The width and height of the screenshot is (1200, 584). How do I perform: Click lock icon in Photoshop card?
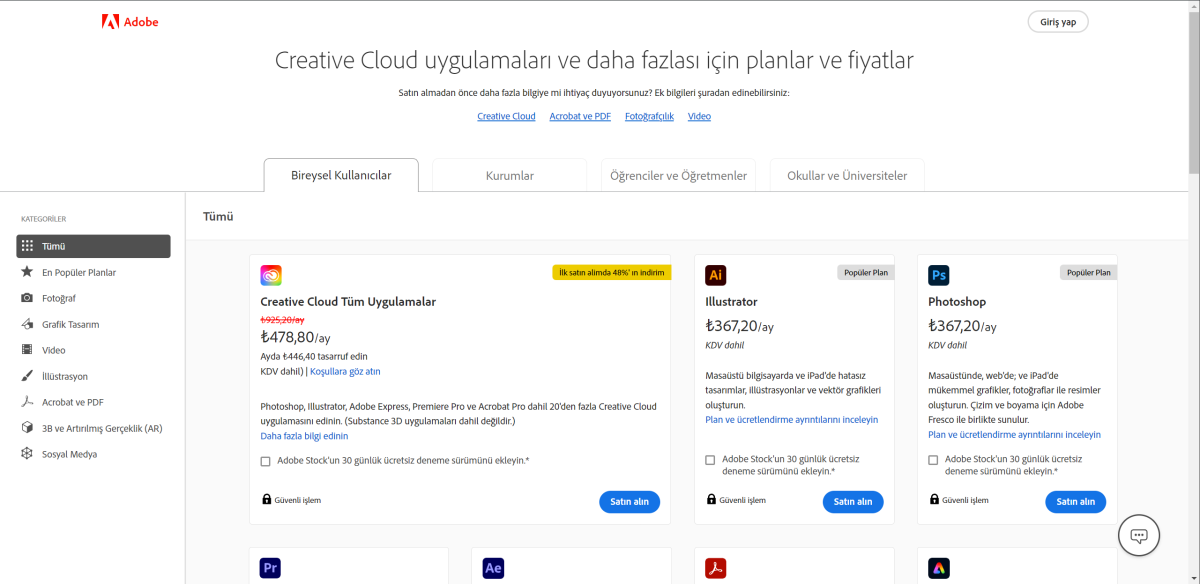point(934,500)
